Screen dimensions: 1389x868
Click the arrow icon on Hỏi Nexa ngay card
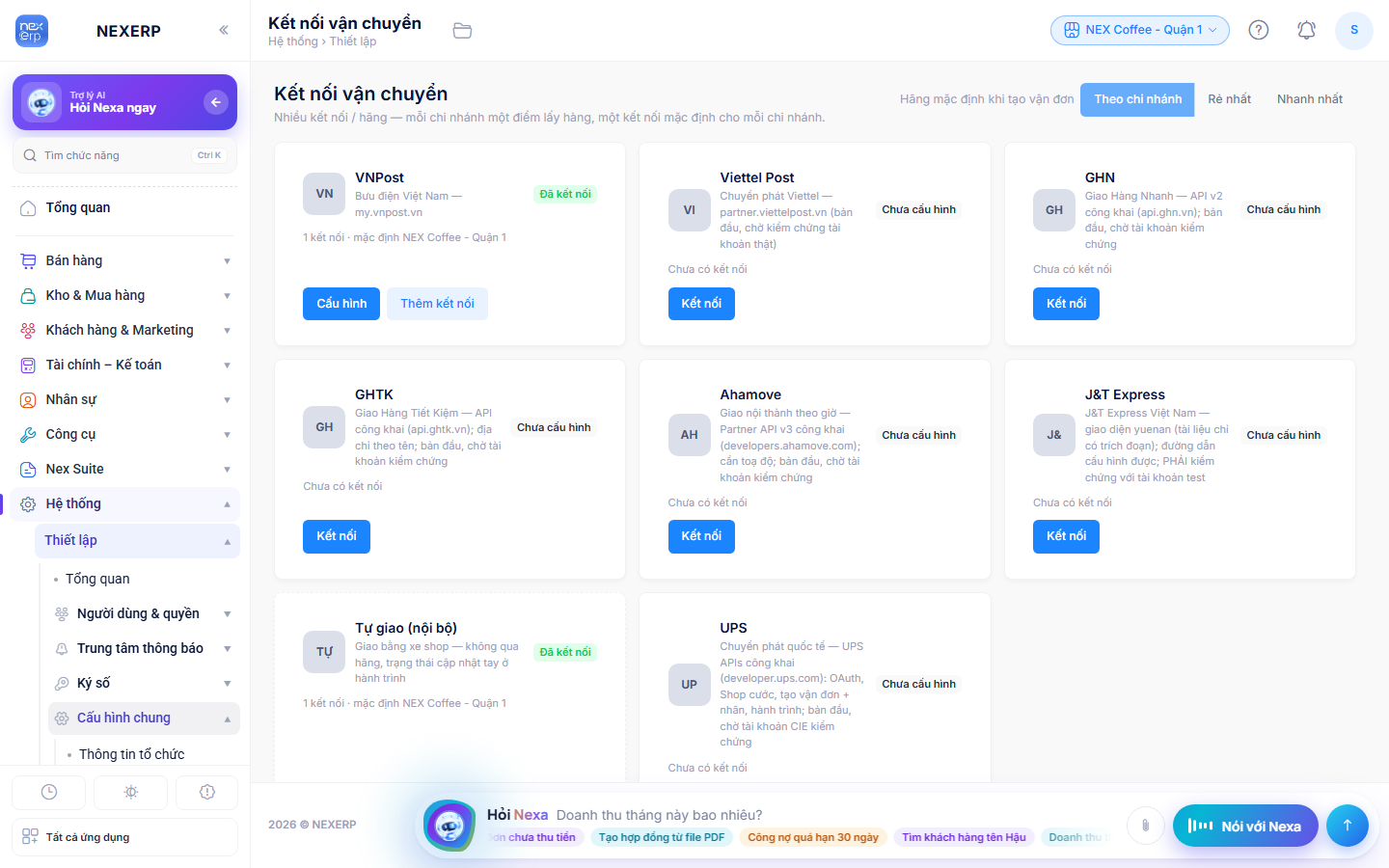pos(216,102)
